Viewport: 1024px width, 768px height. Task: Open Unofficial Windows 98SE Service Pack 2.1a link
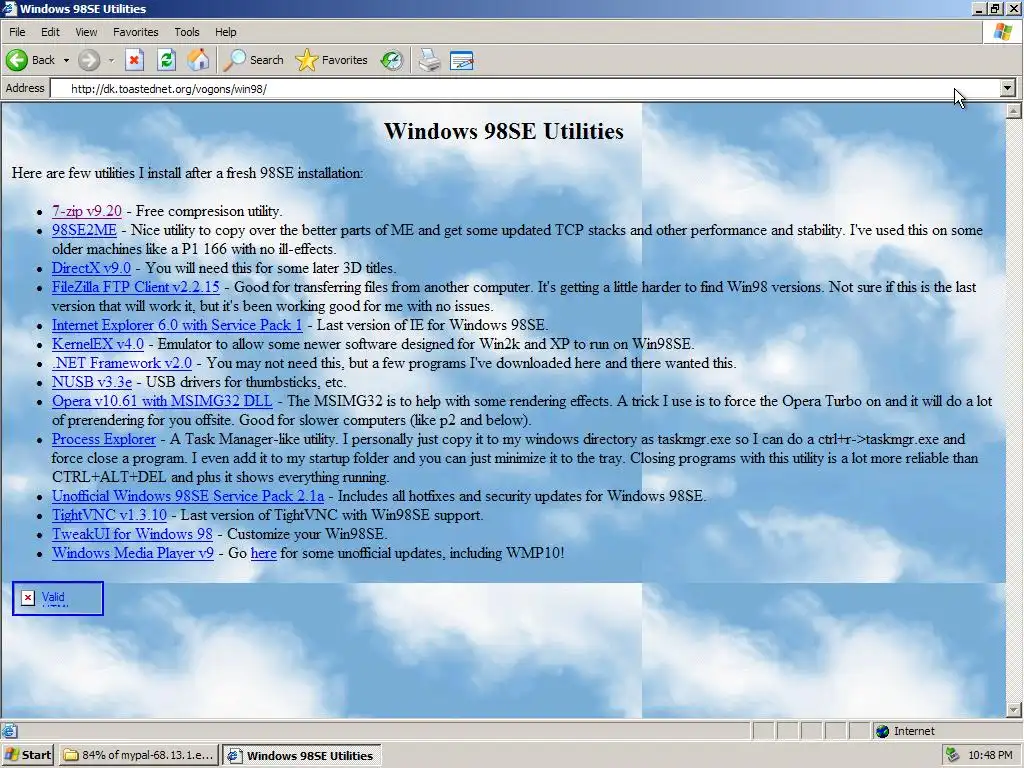pyautogui.click(x=188, y=496)
